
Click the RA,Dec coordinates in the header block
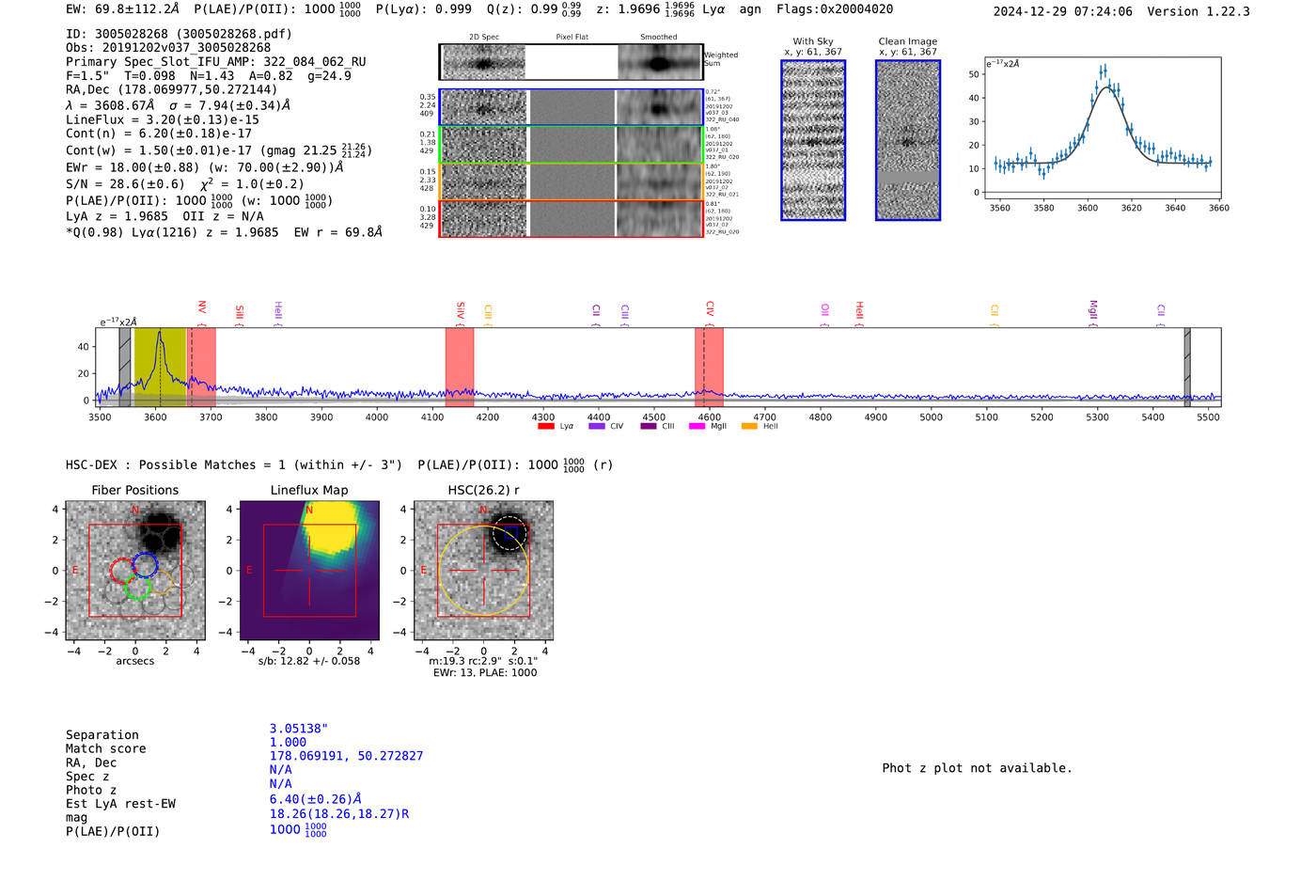coord(172,90)
